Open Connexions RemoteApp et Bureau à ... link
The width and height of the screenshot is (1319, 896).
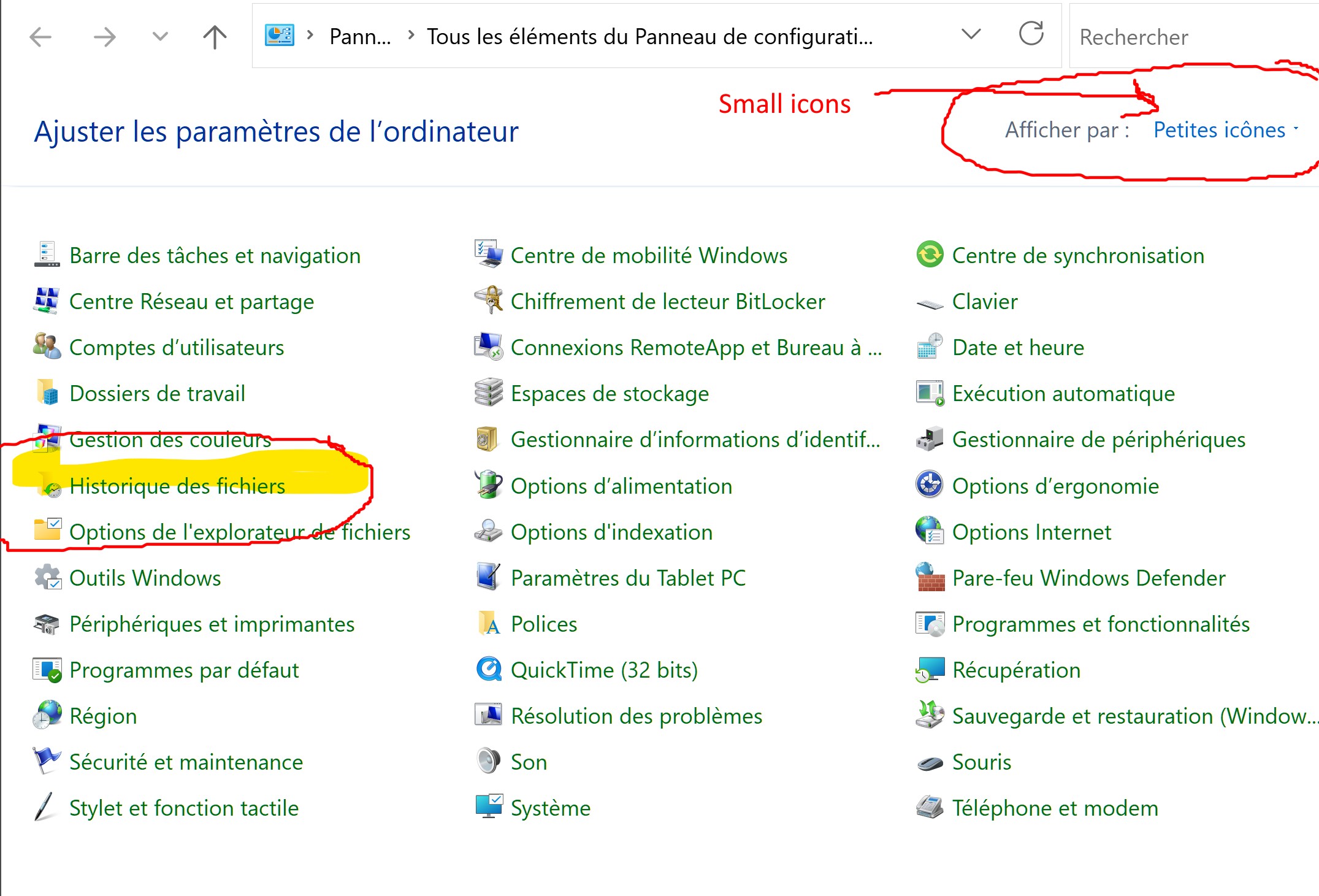[x=697, y=347]
